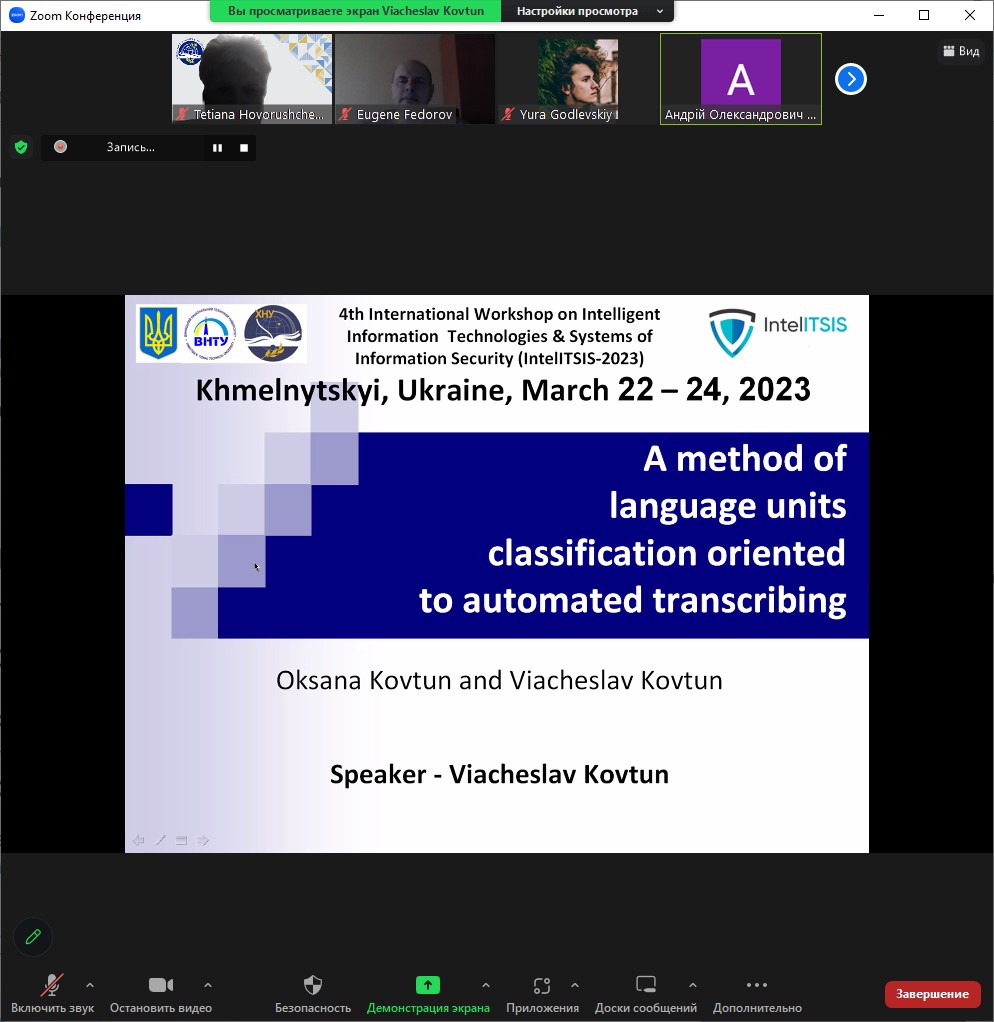Click the green Share Screen icon

click(428, 986)
